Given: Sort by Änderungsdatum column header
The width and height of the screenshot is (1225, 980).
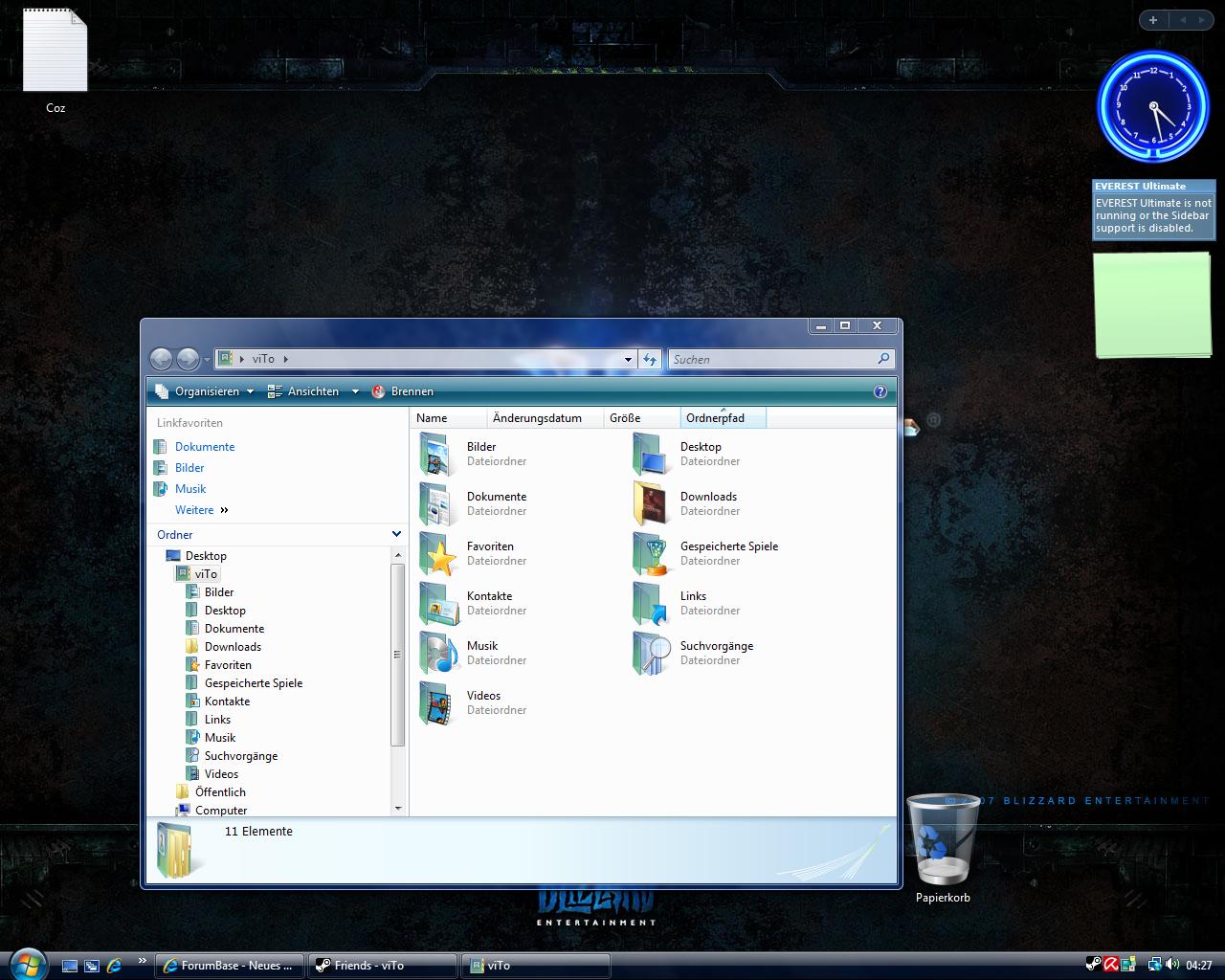Looking at the screenshot, I should coord(546,418).
